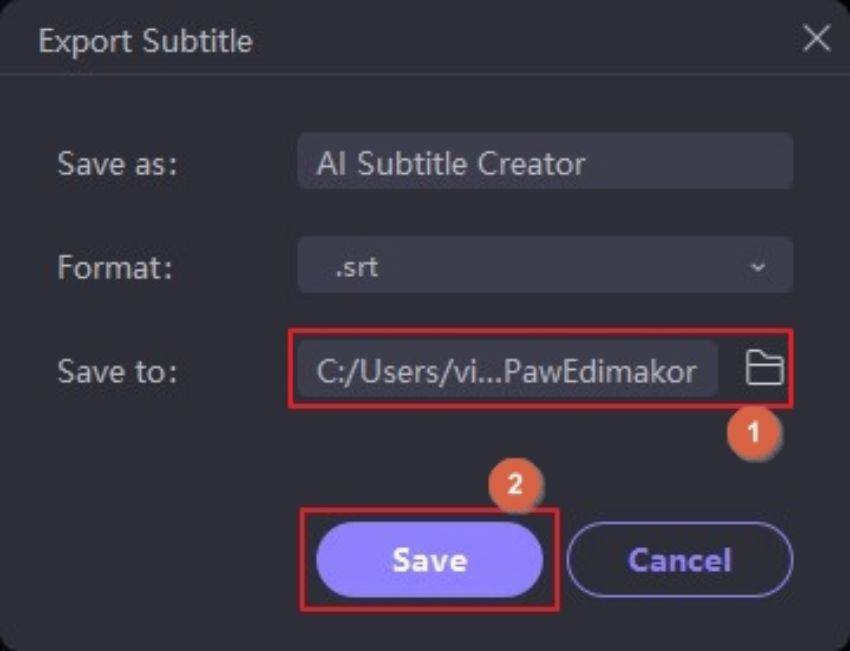Viewport: 850px width, 651px height.
Task: Click the Format dropdown chevron arrow
Action: pos(757,267)
